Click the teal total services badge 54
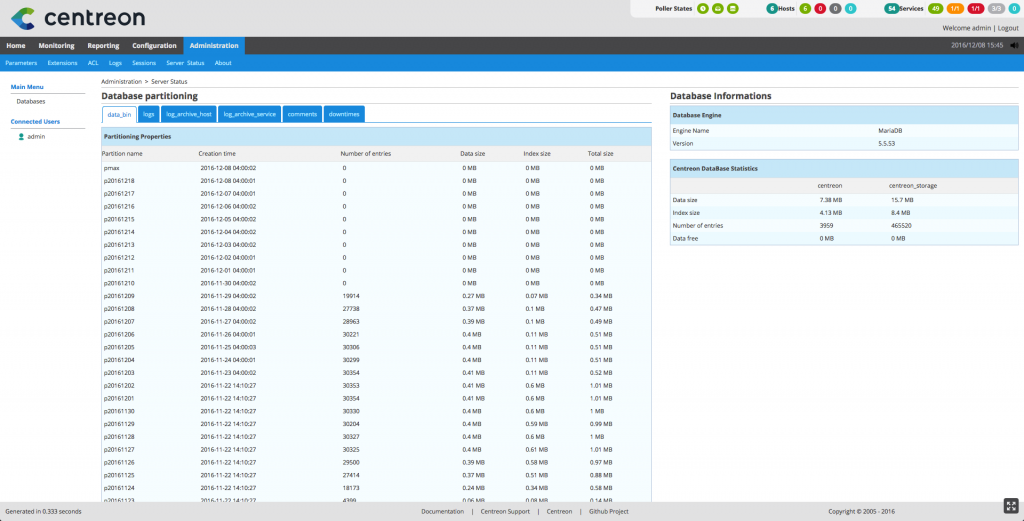 click(x=891, y=8)
